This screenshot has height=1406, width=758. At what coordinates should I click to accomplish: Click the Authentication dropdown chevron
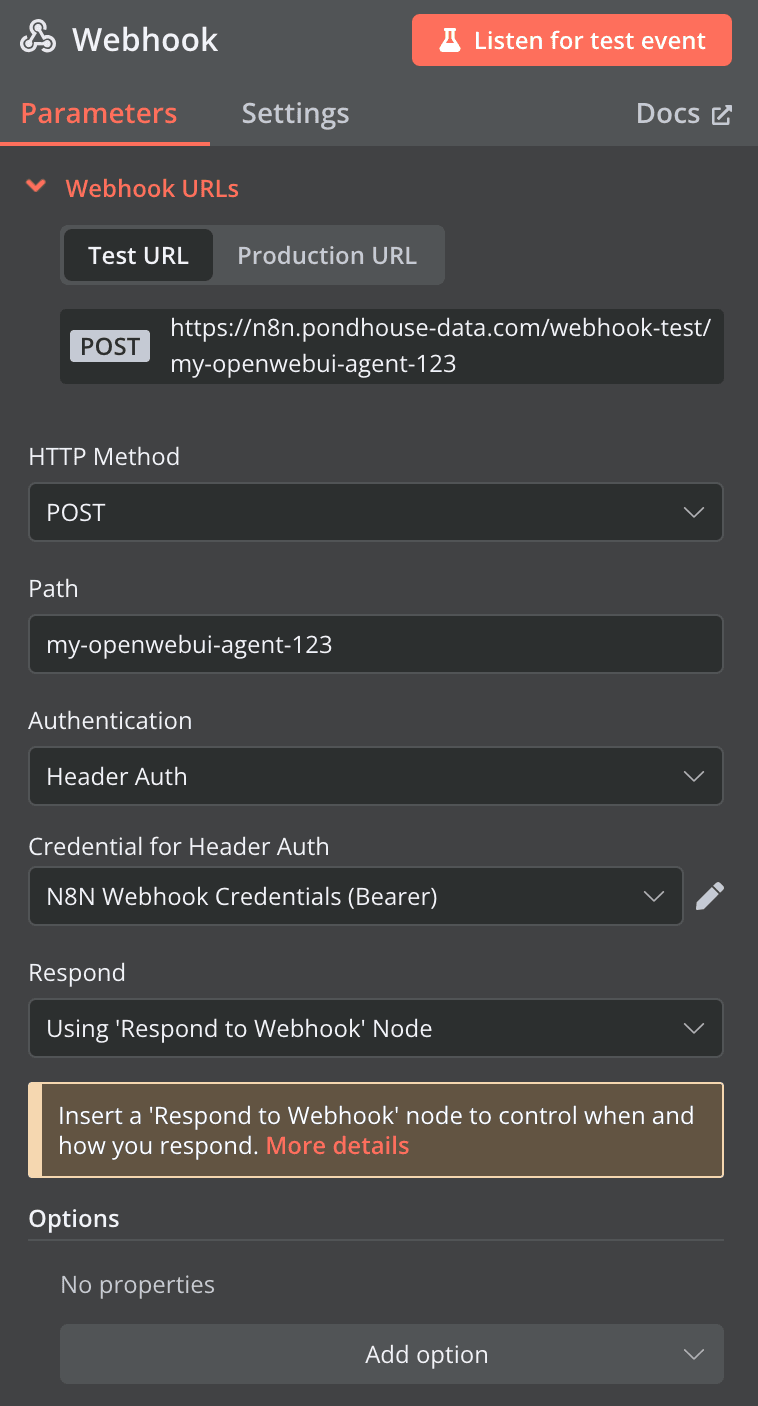[x=694, y=776]
